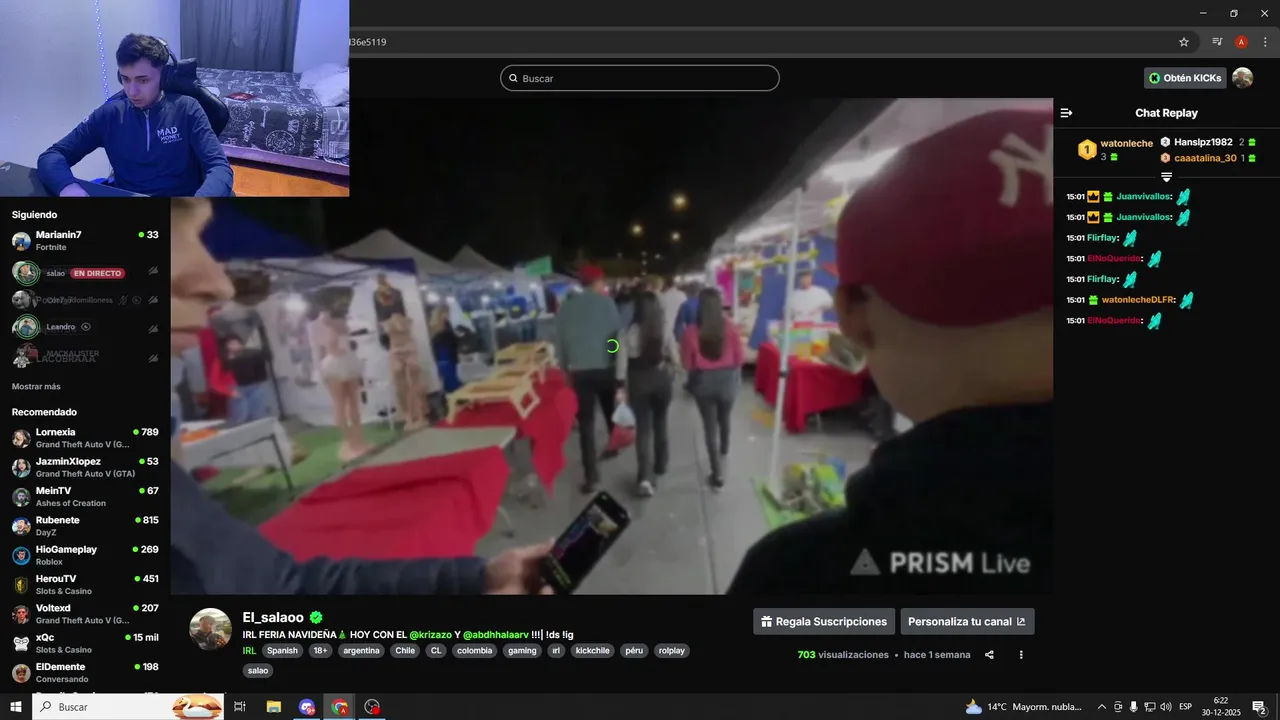Open Hansipz1982 leaderboard entry

[1207, 142]
